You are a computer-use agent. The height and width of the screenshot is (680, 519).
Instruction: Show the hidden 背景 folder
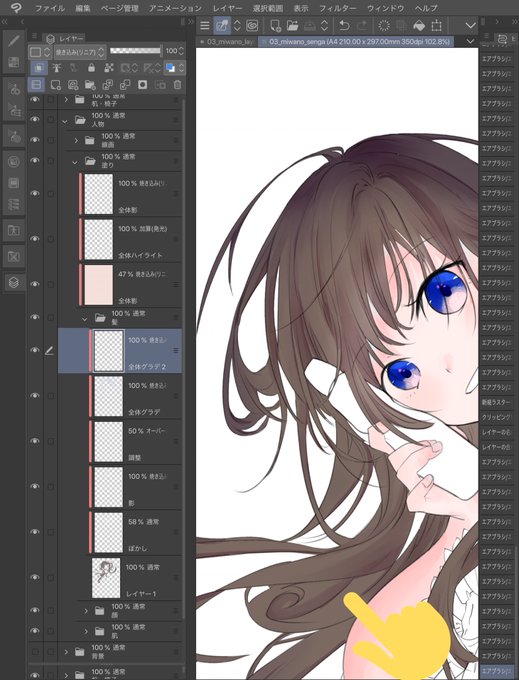tap(35, 651)
